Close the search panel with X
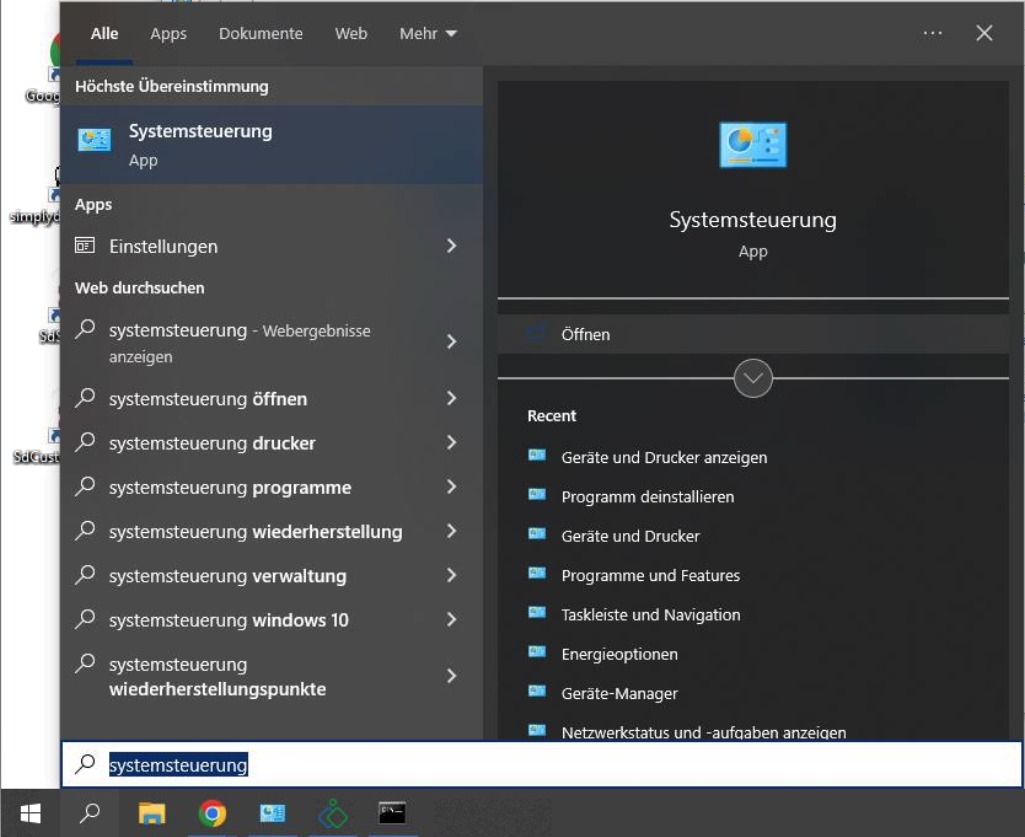The width and height of the screenshot is (1025, 837). (x=984, y=33)
